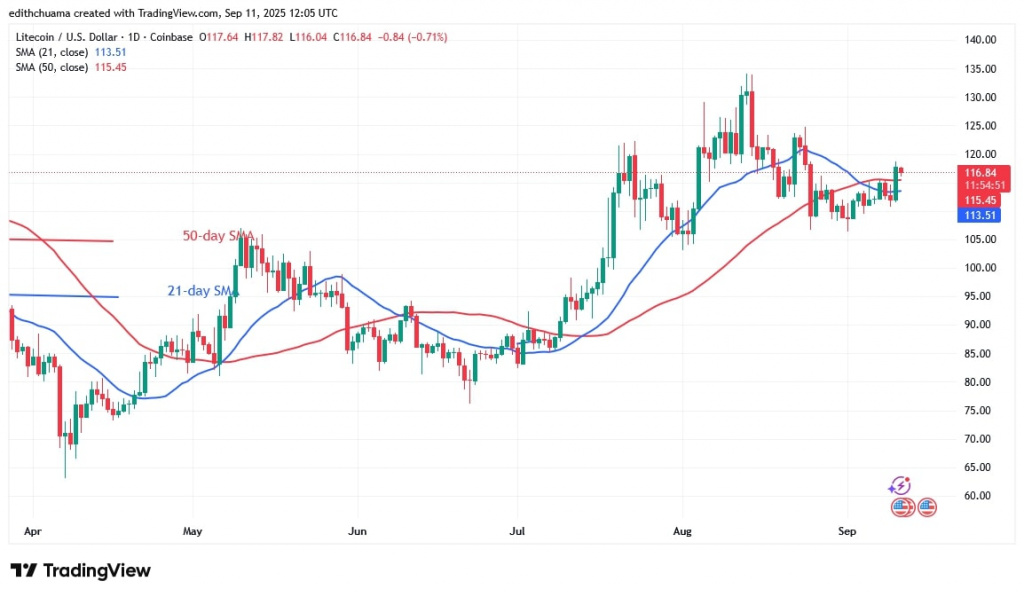Click the purple lightning latest-updates icon
1024x597 pixels.
(899, 485)
